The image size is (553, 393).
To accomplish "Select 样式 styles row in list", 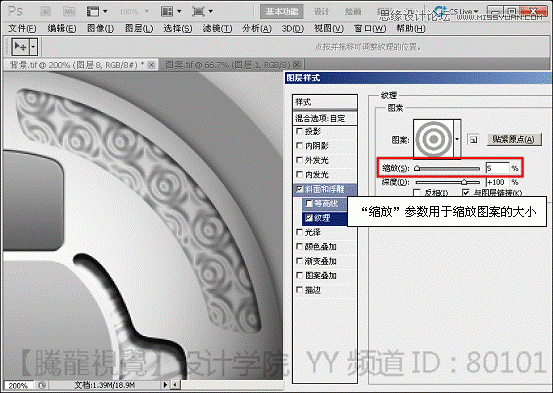I will tap(325, 102).
